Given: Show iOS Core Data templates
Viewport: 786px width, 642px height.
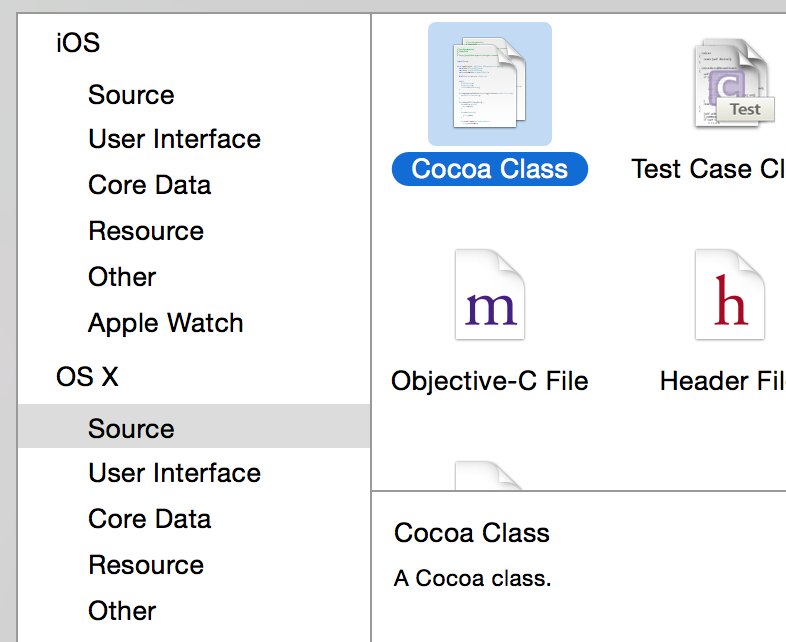Looking at the screenshot, I should pyautogui.click(x=149, y=185).
